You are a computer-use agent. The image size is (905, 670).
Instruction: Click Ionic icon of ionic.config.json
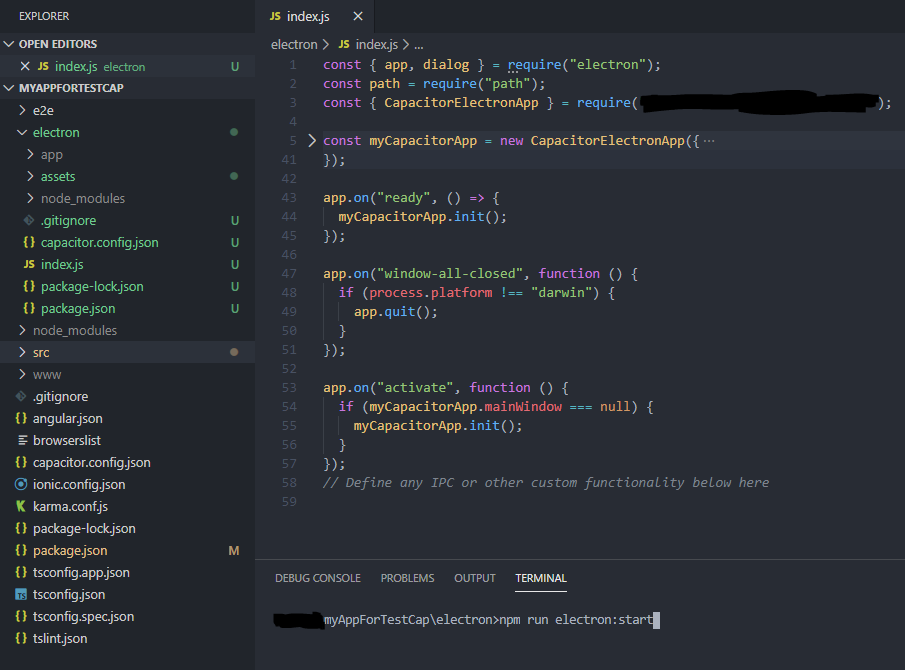coord(21,484)
